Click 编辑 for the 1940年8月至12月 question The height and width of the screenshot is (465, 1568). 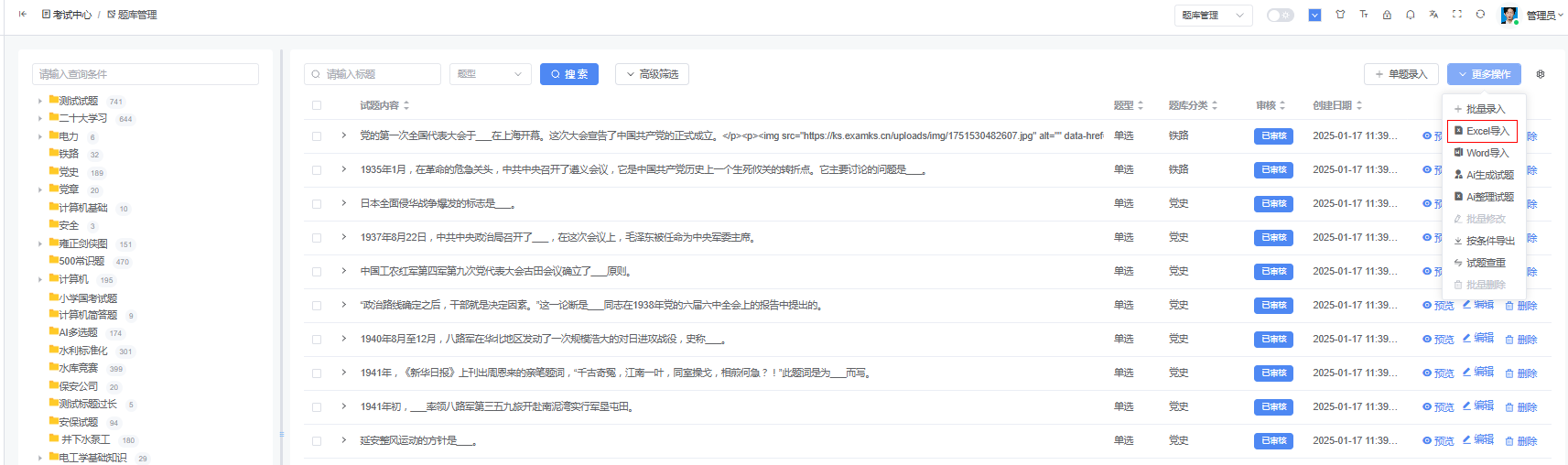coord(1478,338)
